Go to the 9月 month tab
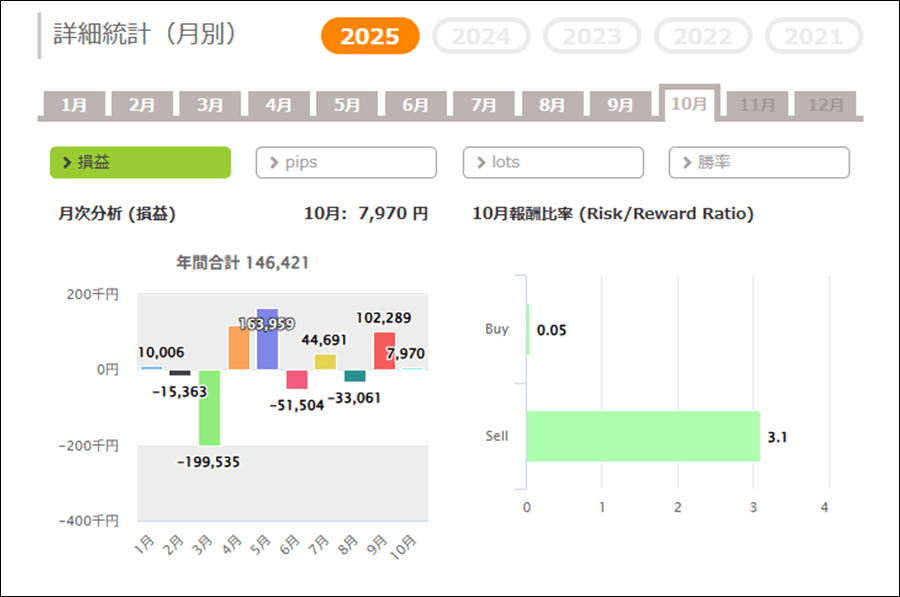Viewport: 900px width, 597px height. [621, 104]
